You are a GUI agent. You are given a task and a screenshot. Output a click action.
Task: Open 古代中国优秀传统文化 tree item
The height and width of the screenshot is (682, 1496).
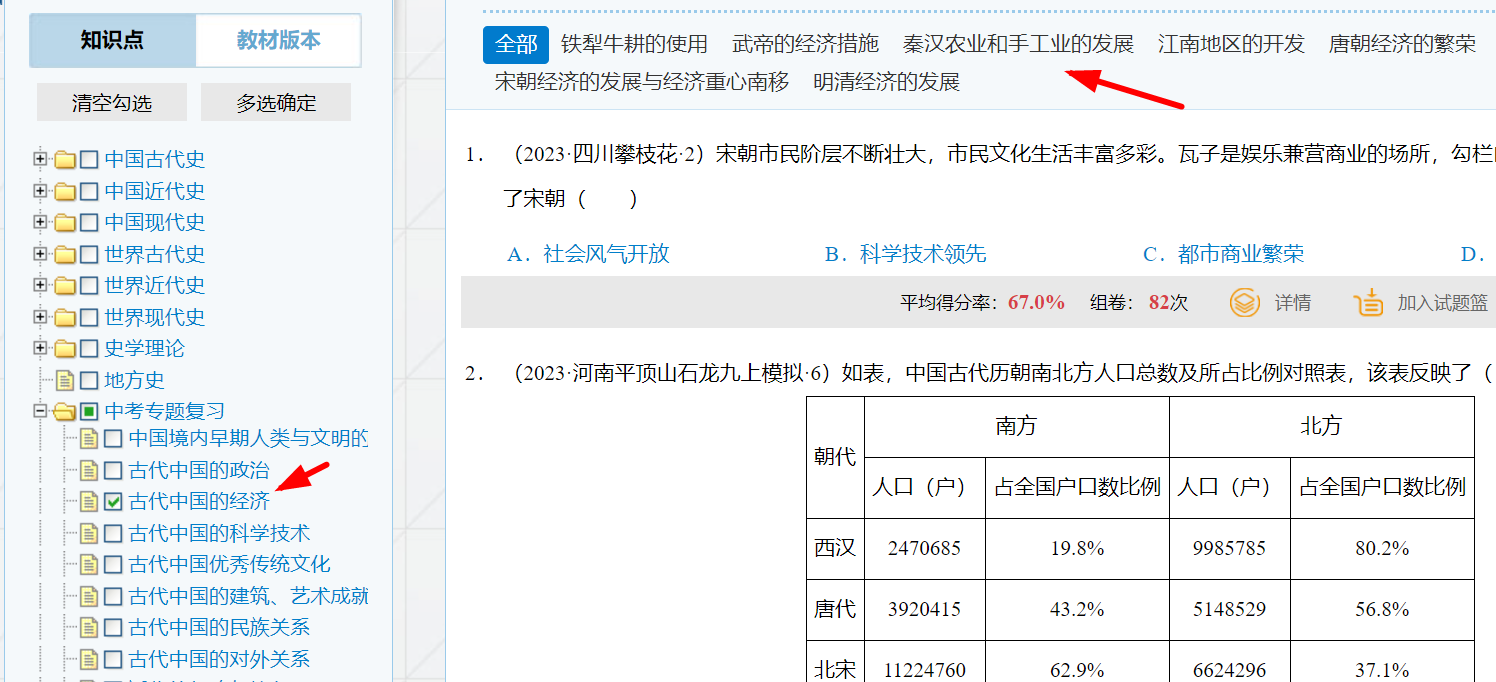[229, 565]
